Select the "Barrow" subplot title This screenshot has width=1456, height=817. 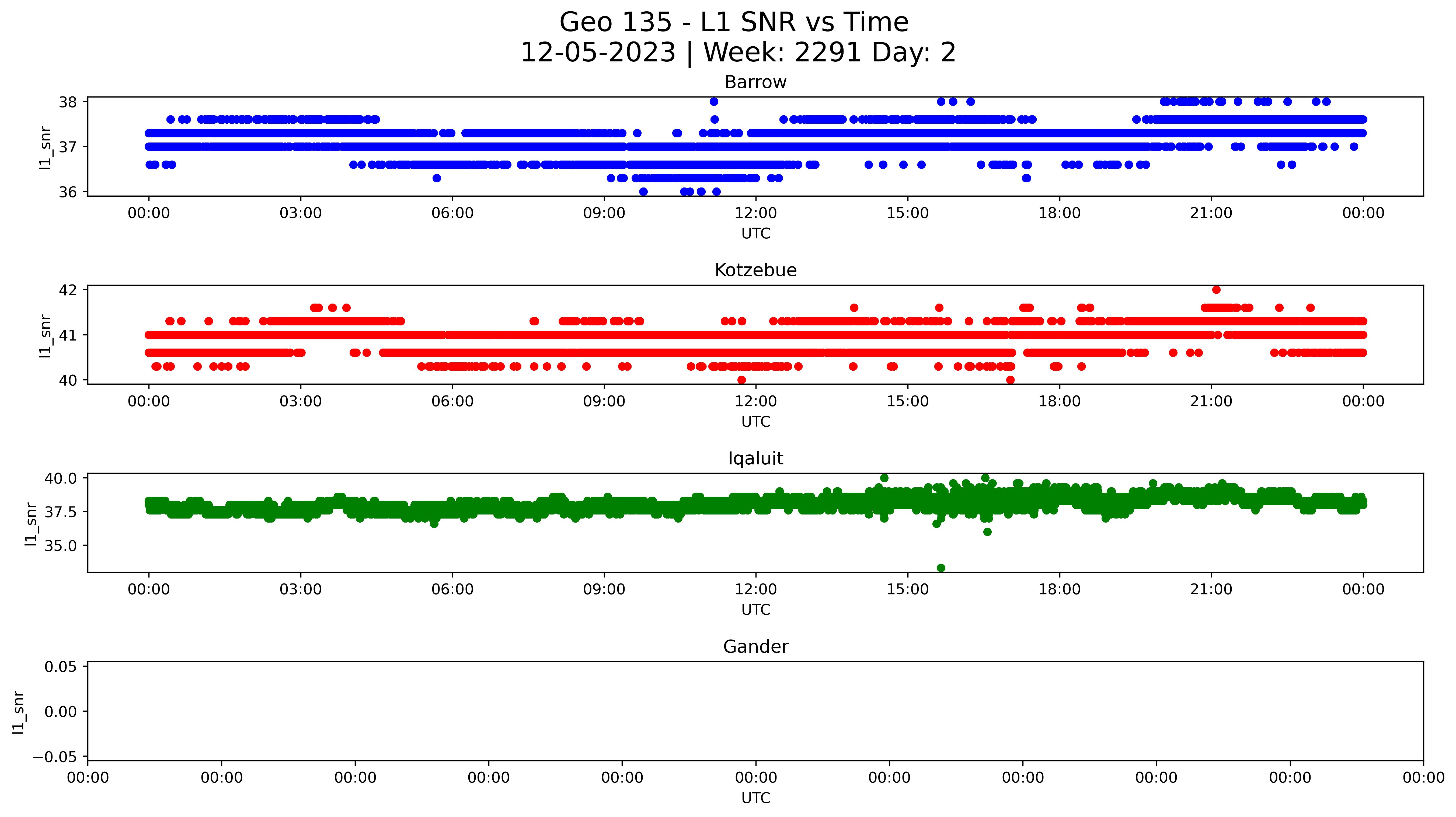coord(756,82)
